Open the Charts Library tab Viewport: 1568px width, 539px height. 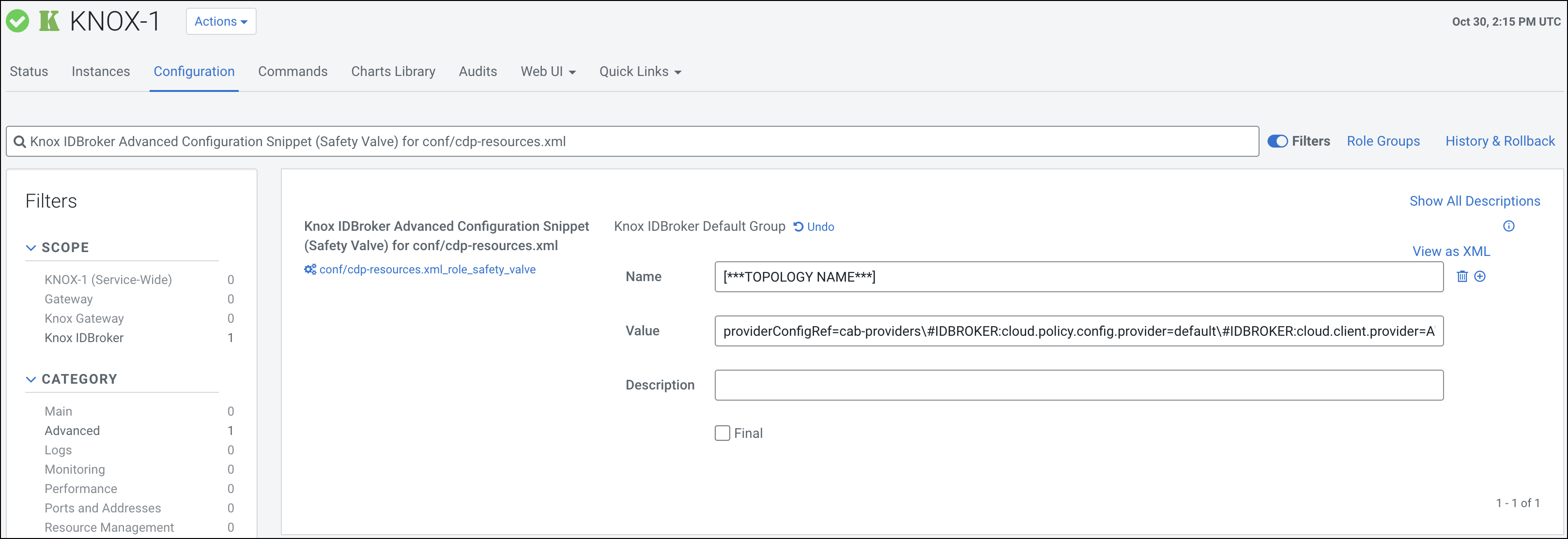pyautogui.click(x=393, y=72)
